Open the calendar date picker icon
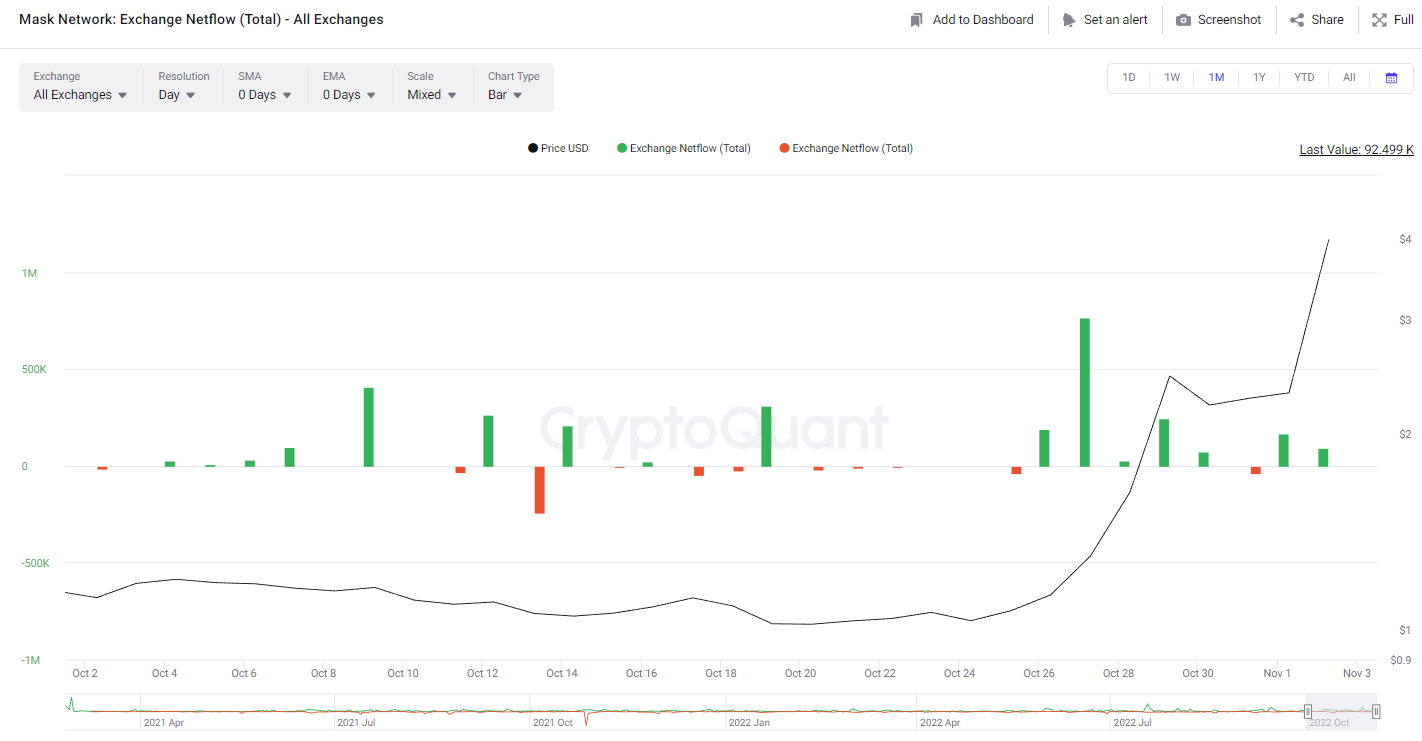 pos(1391,78)
